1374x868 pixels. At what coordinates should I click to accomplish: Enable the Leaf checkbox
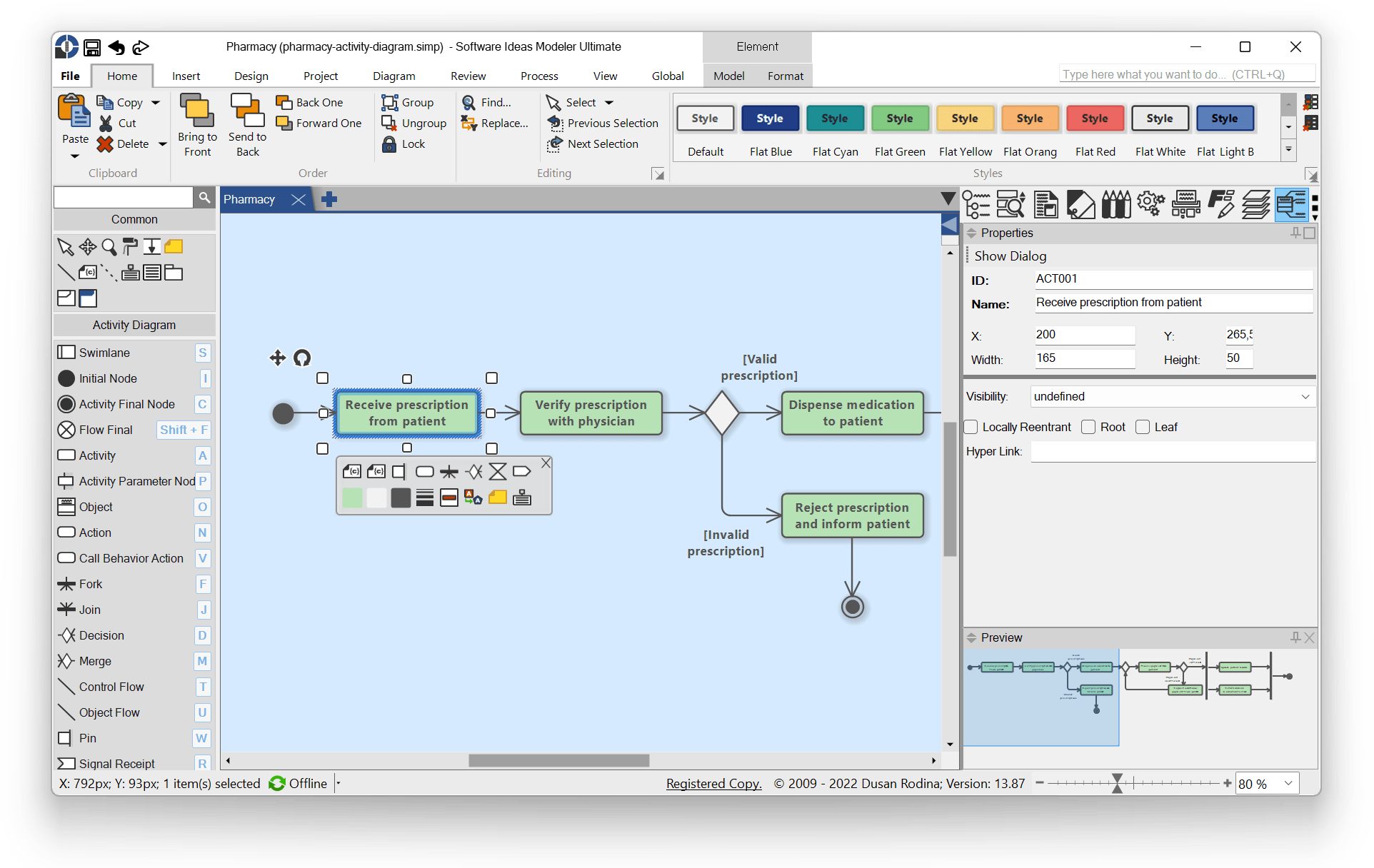pos(1142,427)
